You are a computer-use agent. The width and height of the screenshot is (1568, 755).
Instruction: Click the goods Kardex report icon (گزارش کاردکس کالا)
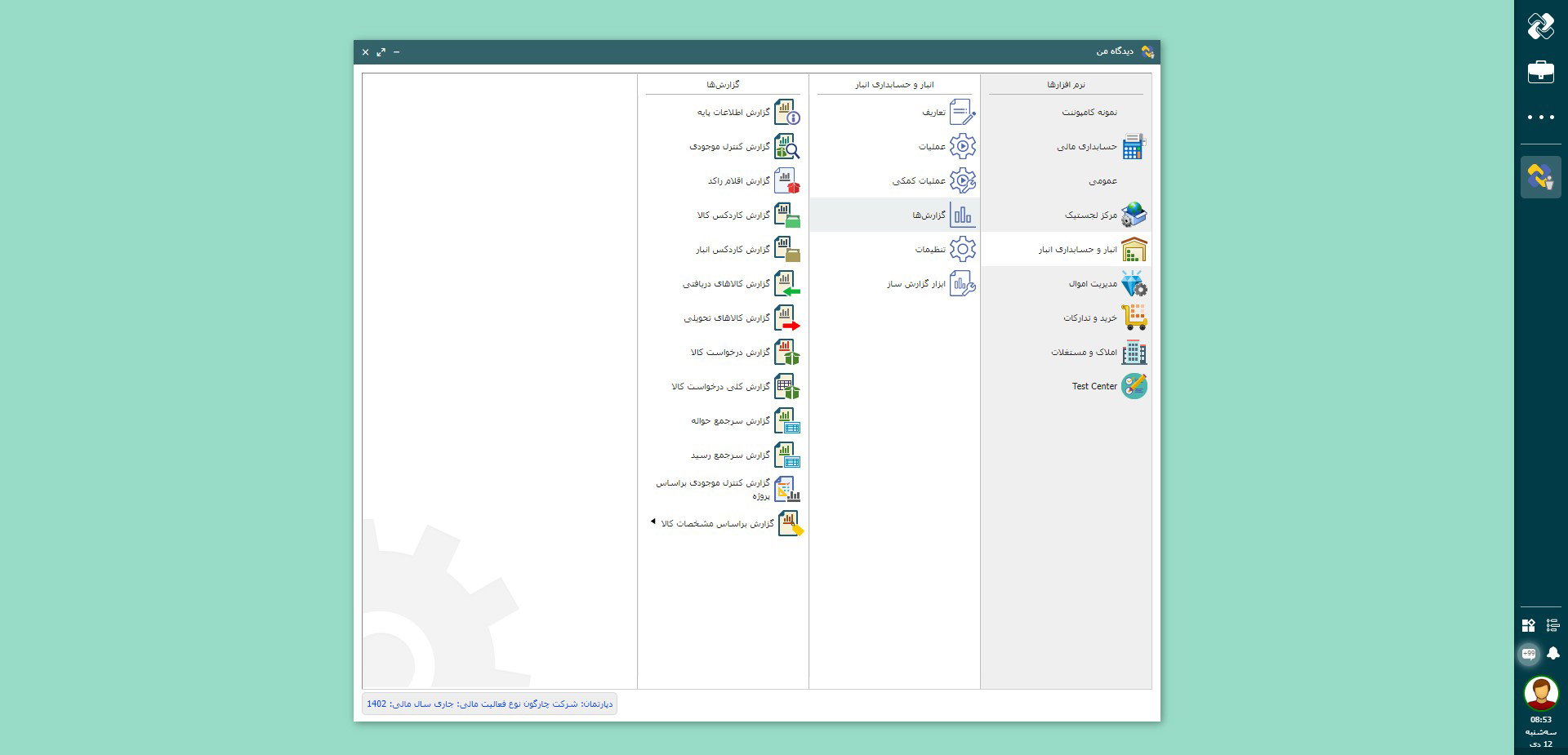click(786, 215)
